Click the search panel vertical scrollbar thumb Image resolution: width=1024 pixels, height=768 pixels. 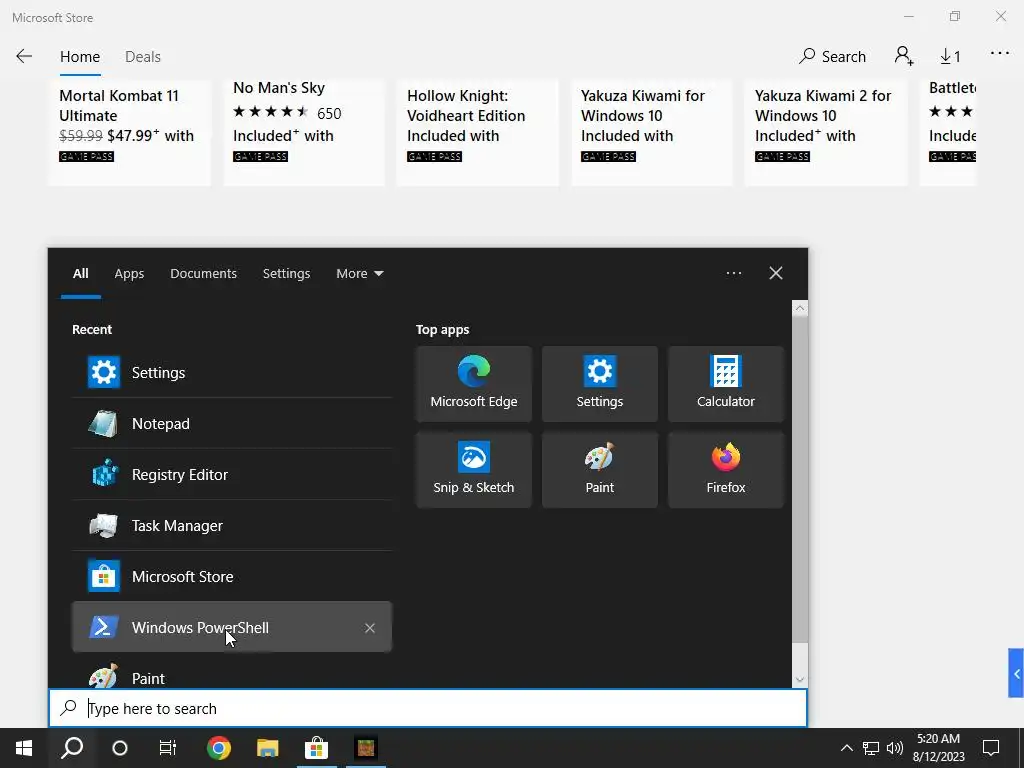pyautogui.click(x=799, y=480)
